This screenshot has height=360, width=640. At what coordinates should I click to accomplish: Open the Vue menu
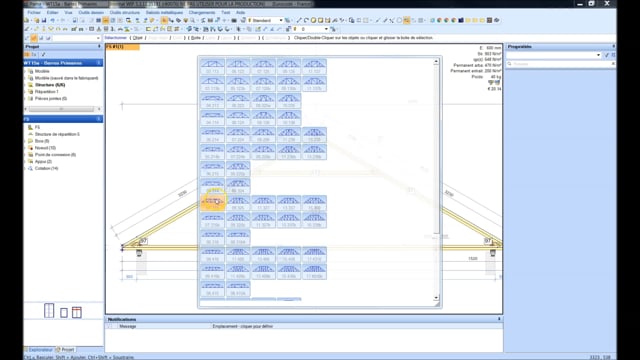(x=68, y=13)
